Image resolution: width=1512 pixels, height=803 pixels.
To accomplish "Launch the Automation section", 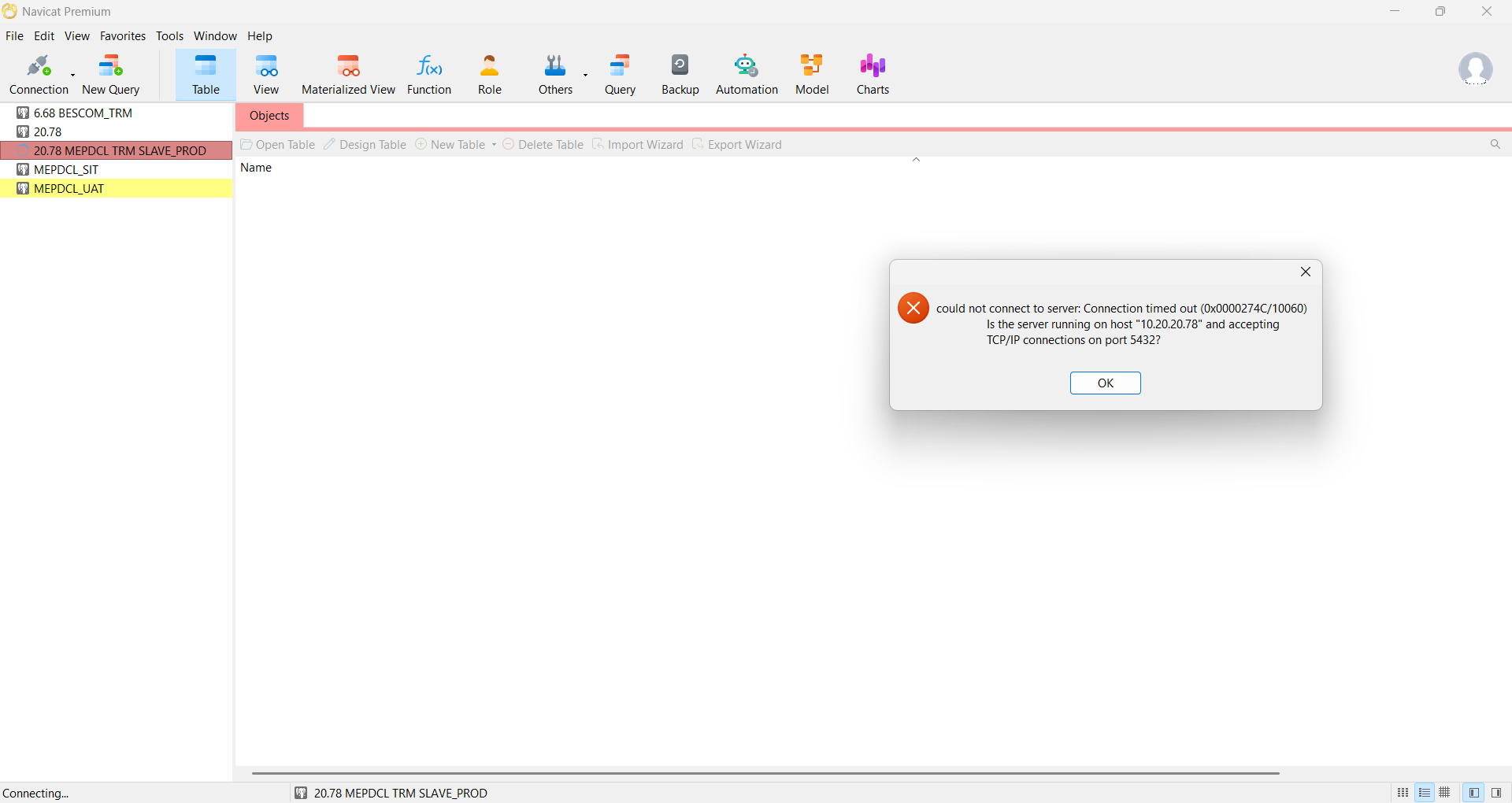I will click(747, 75).
